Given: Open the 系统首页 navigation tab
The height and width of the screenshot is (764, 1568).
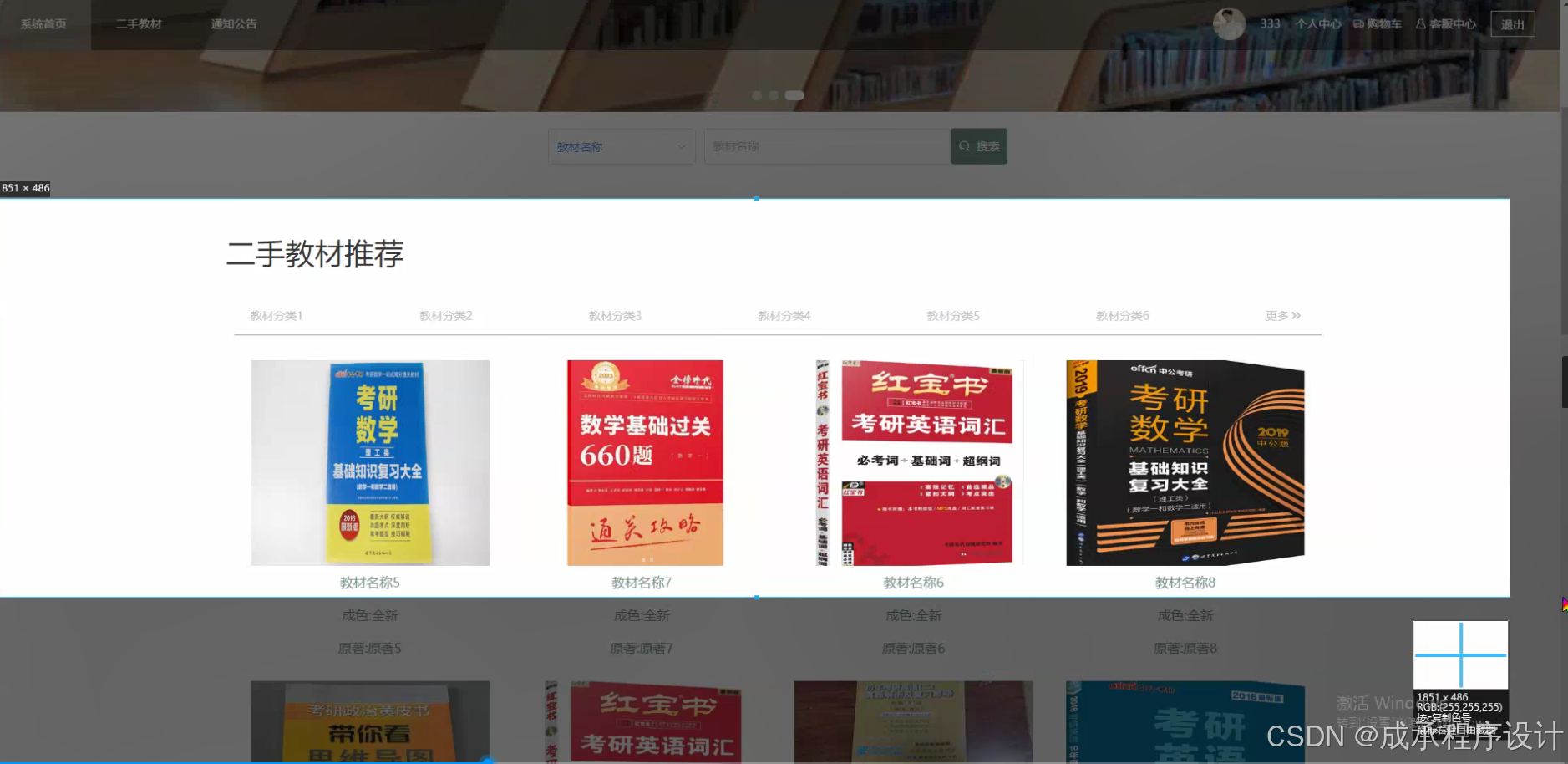Looking at the screenshot, I should point(43,24).
